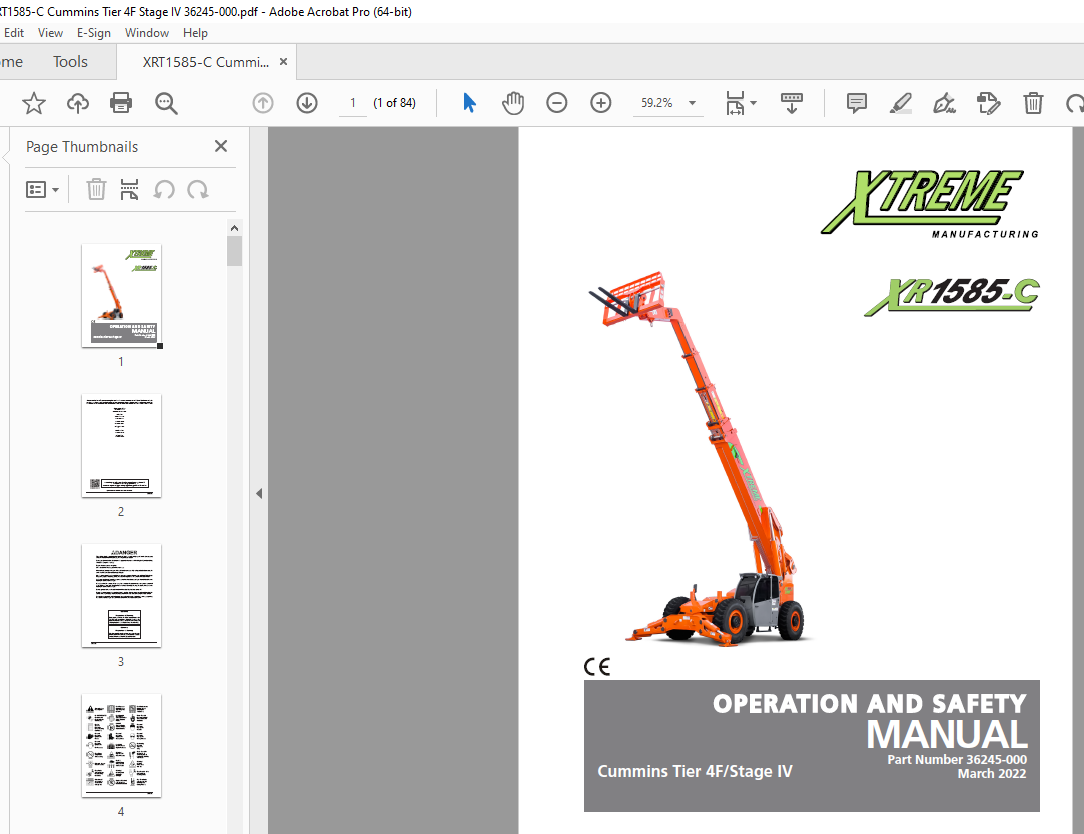Click the upload to cloud icon

pos(77,103)
